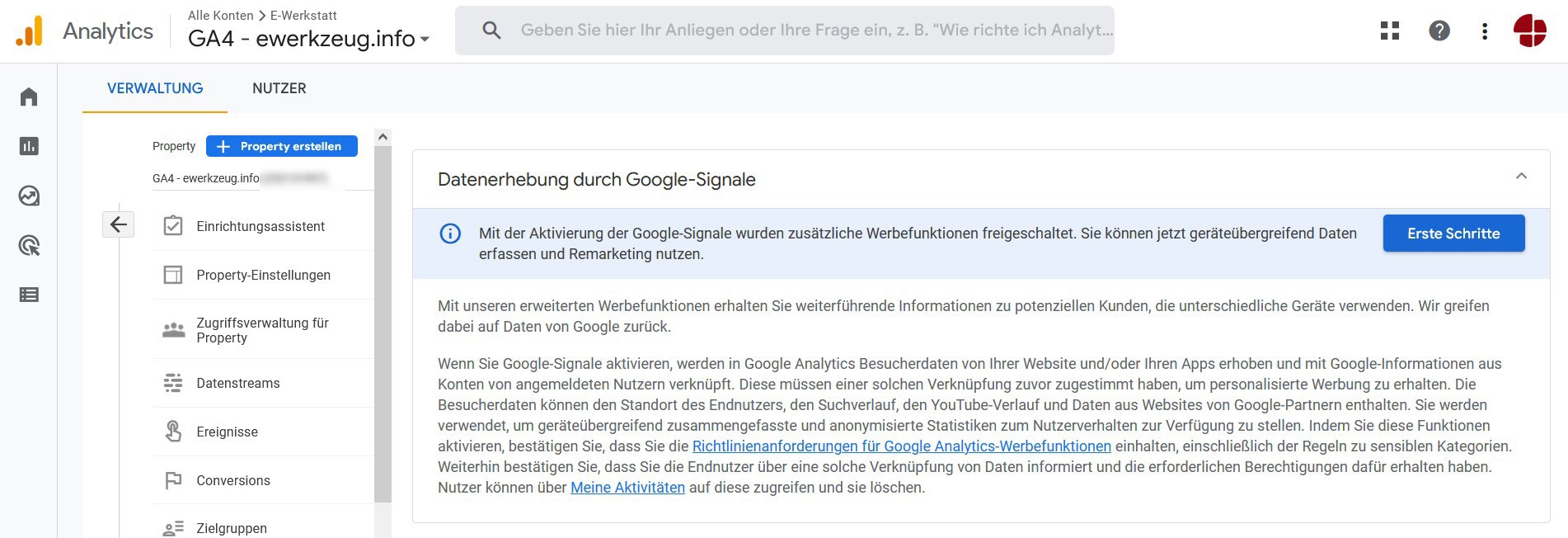Click the GA4 - ewerkzeug.info property name in column
The width and height of the screenshot is (1568, 538).
206,178
